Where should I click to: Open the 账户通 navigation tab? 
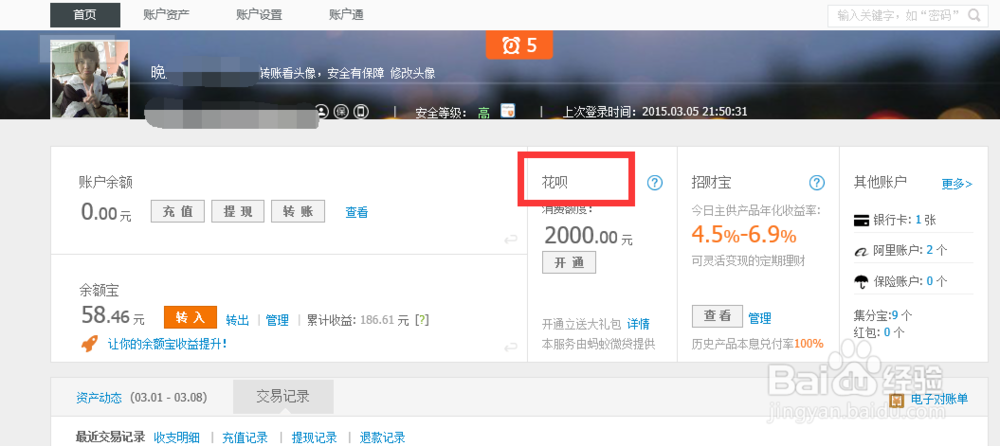point(346,15)
